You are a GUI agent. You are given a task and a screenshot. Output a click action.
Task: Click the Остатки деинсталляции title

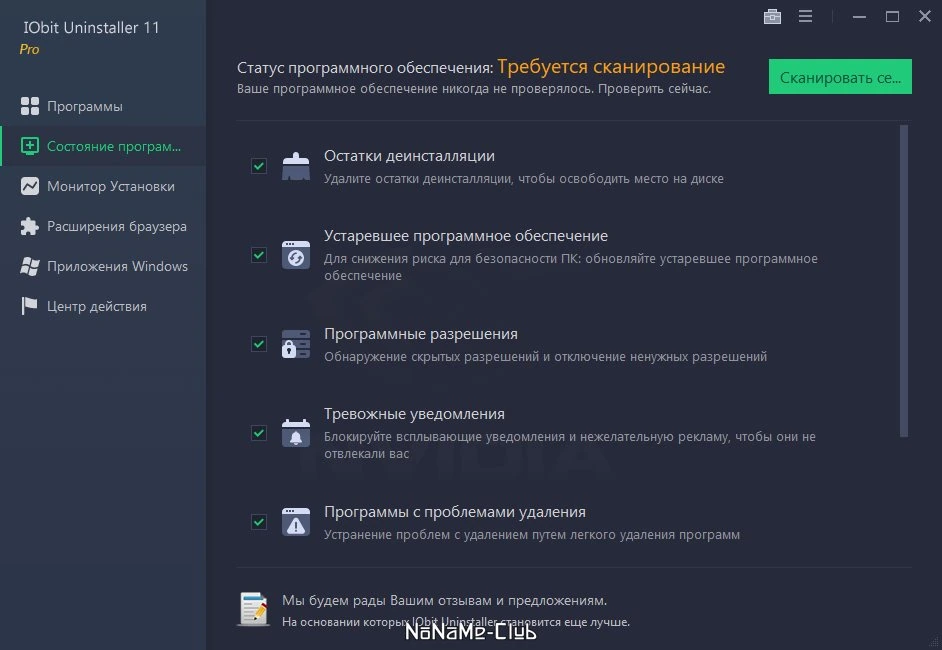pos(409,156)
